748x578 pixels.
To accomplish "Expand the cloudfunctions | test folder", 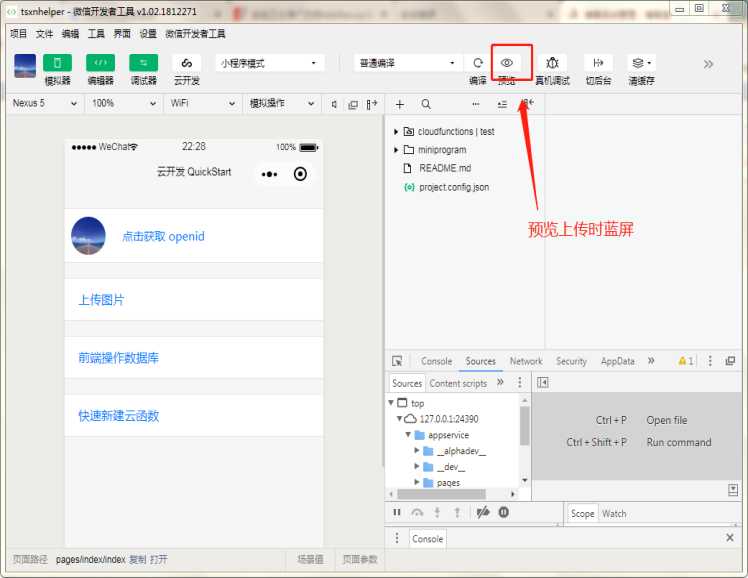I will click(x=396, y=132).
